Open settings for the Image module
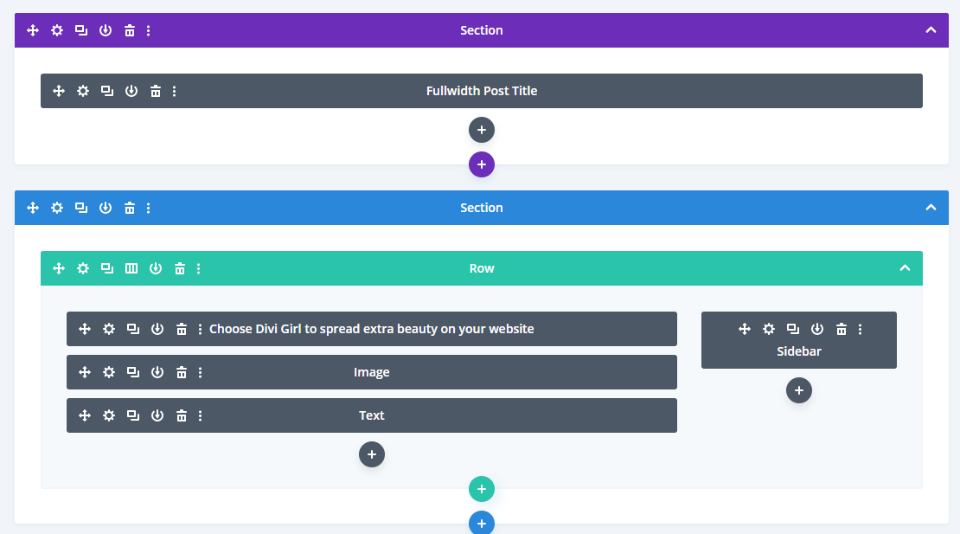960x534 pixels. pos(109,372)
